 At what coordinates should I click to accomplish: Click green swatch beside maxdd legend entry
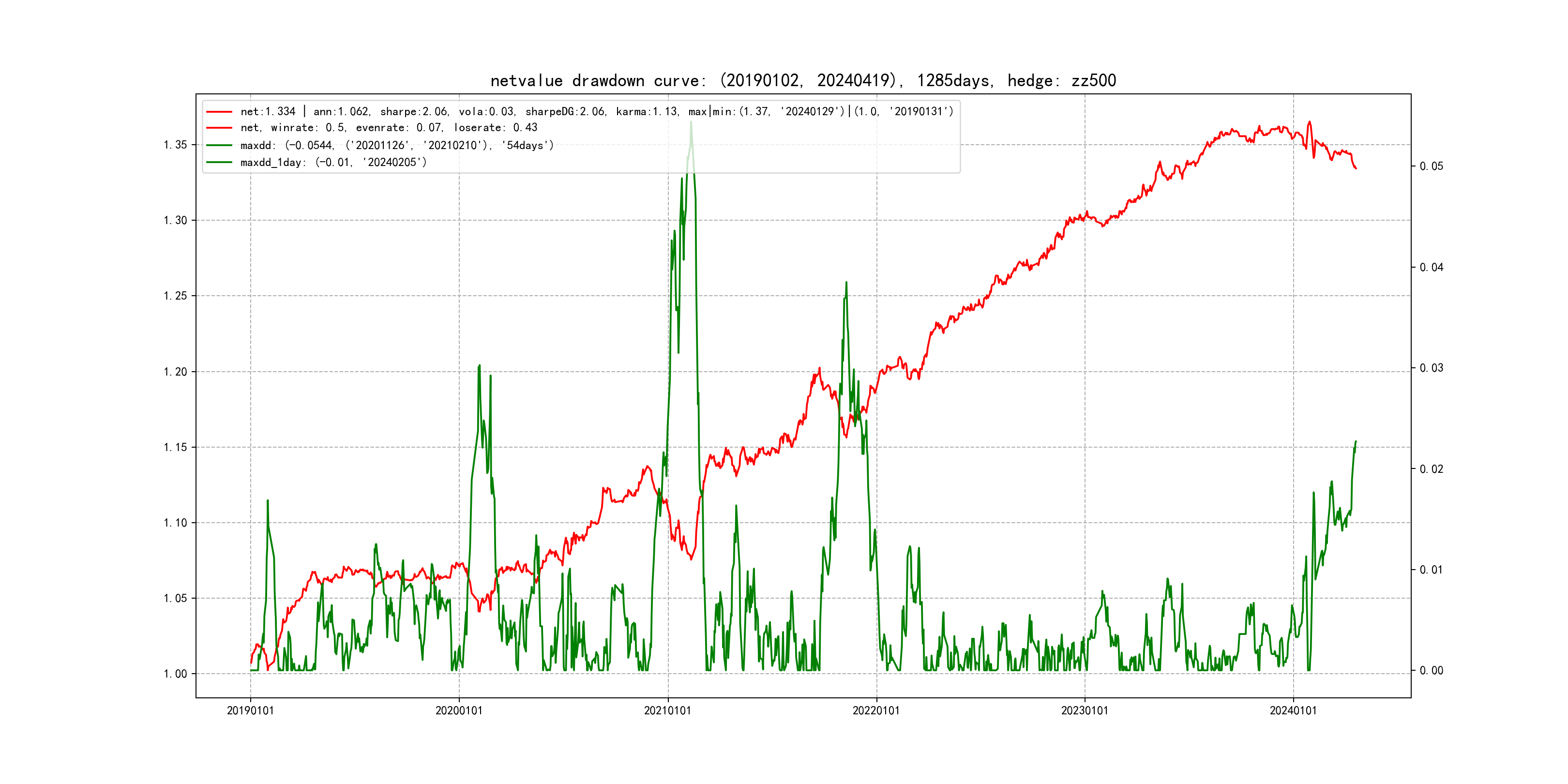coord(219,146)
